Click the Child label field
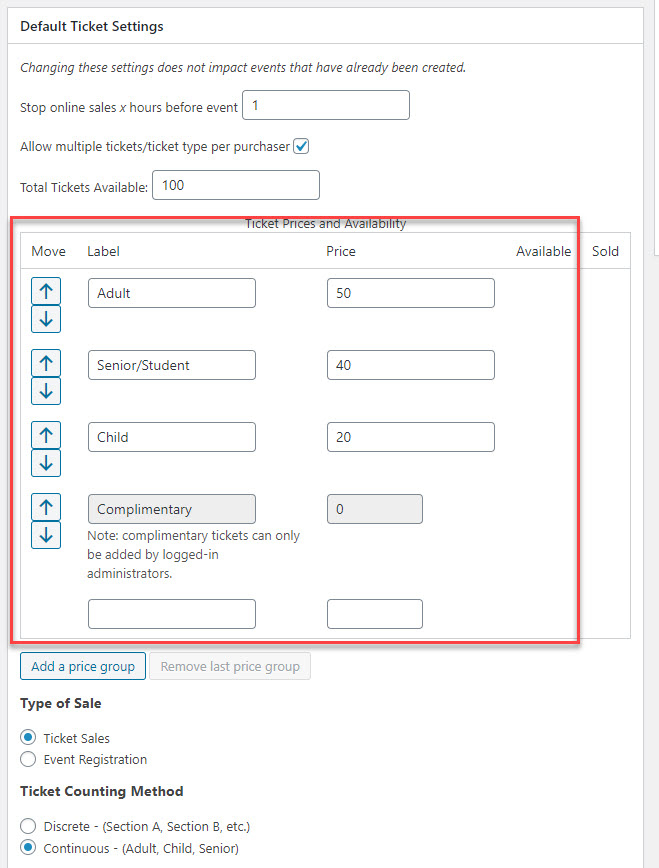The height and width of the screenshot is (868, 659). [x=171, y=436]
